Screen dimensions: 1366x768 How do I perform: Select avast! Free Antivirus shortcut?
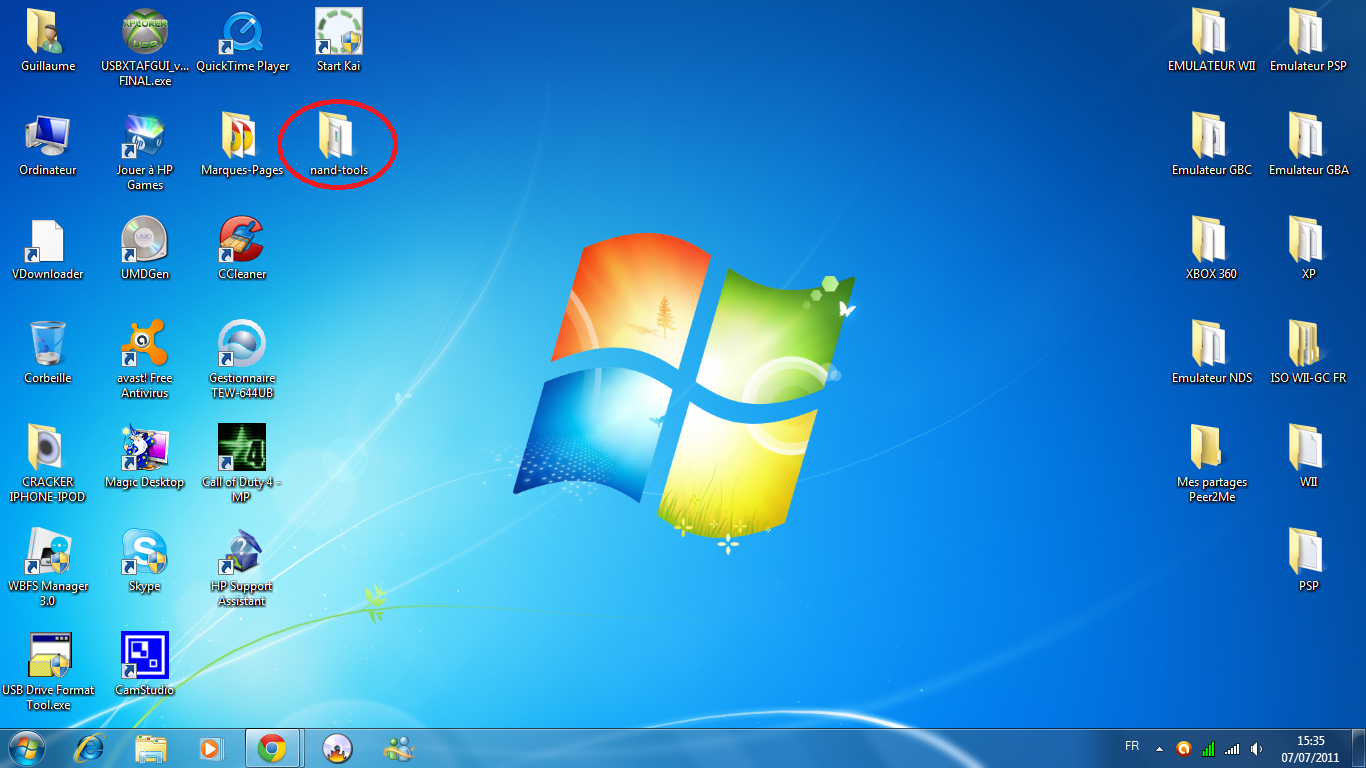tap(145, 360)
